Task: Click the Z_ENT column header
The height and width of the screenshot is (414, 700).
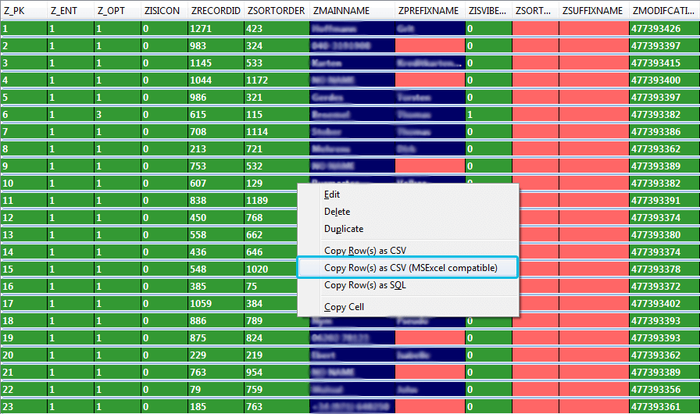Action: (x=71, y=11)
